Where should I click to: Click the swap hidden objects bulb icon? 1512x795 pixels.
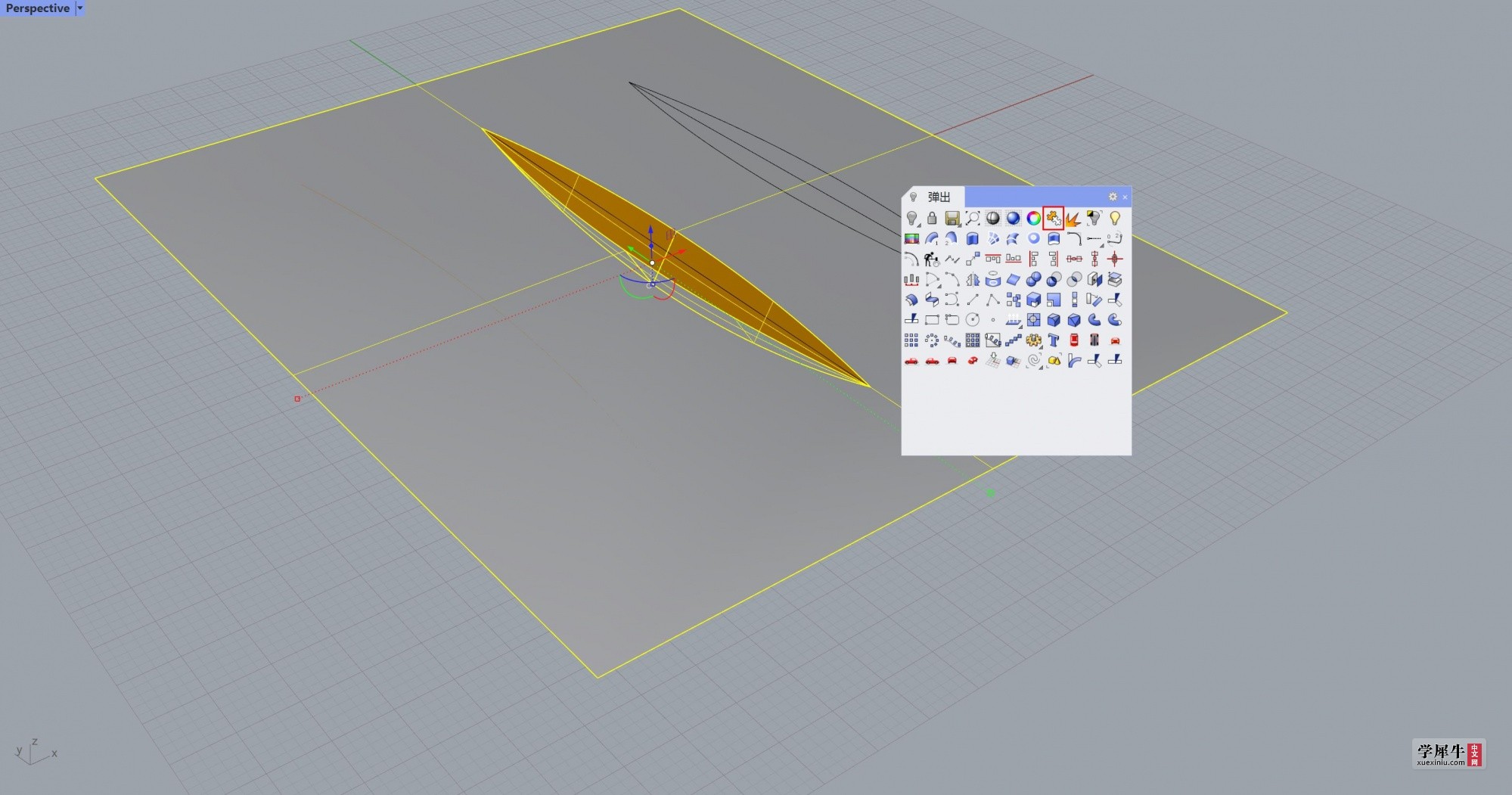pyautogui.click(x=1094, y=218)
